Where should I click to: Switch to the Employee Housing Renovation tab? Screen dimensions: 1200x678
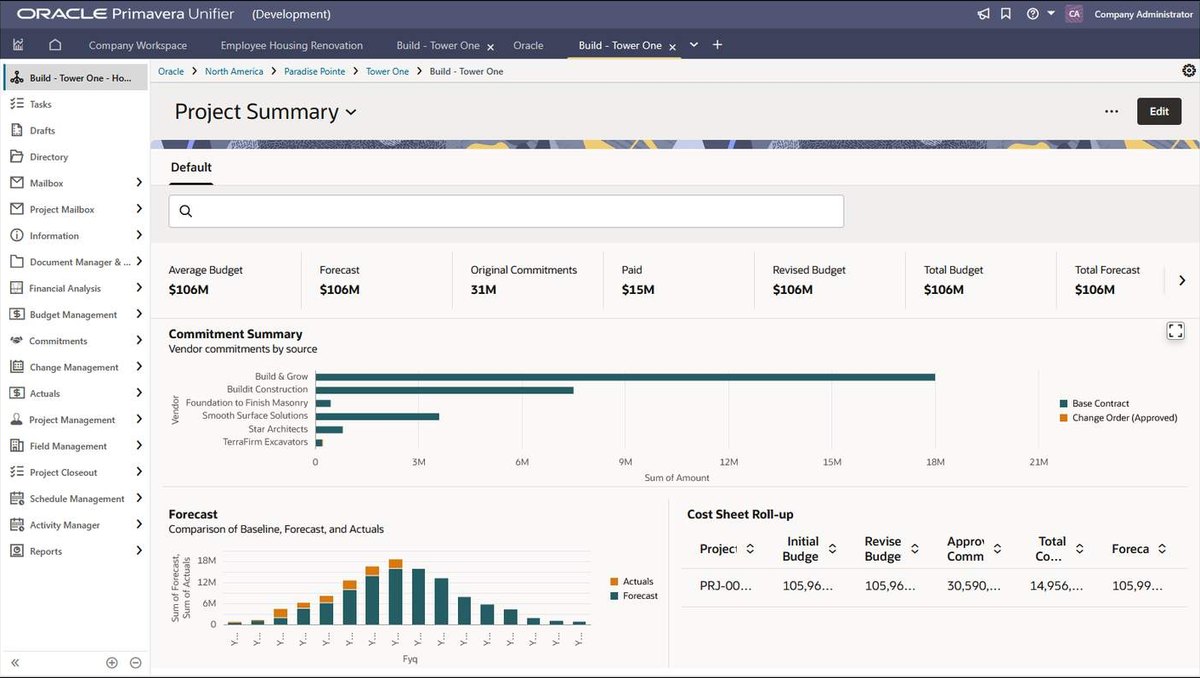click(x=292, y=45)
